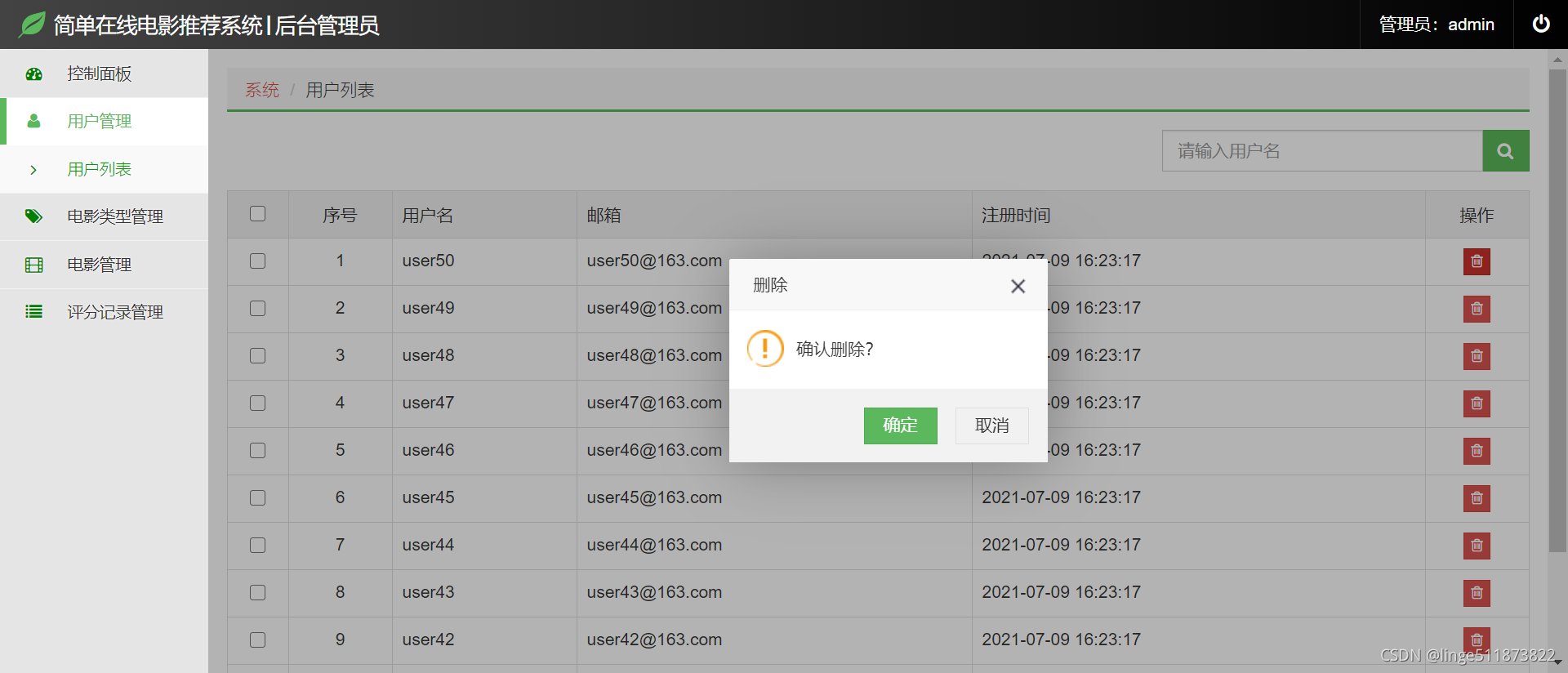This screenshot has height=673, width=1568.
Task: Click the 系统 breadcrumb link
Action: pyautogui.click(x=262, y=90)
